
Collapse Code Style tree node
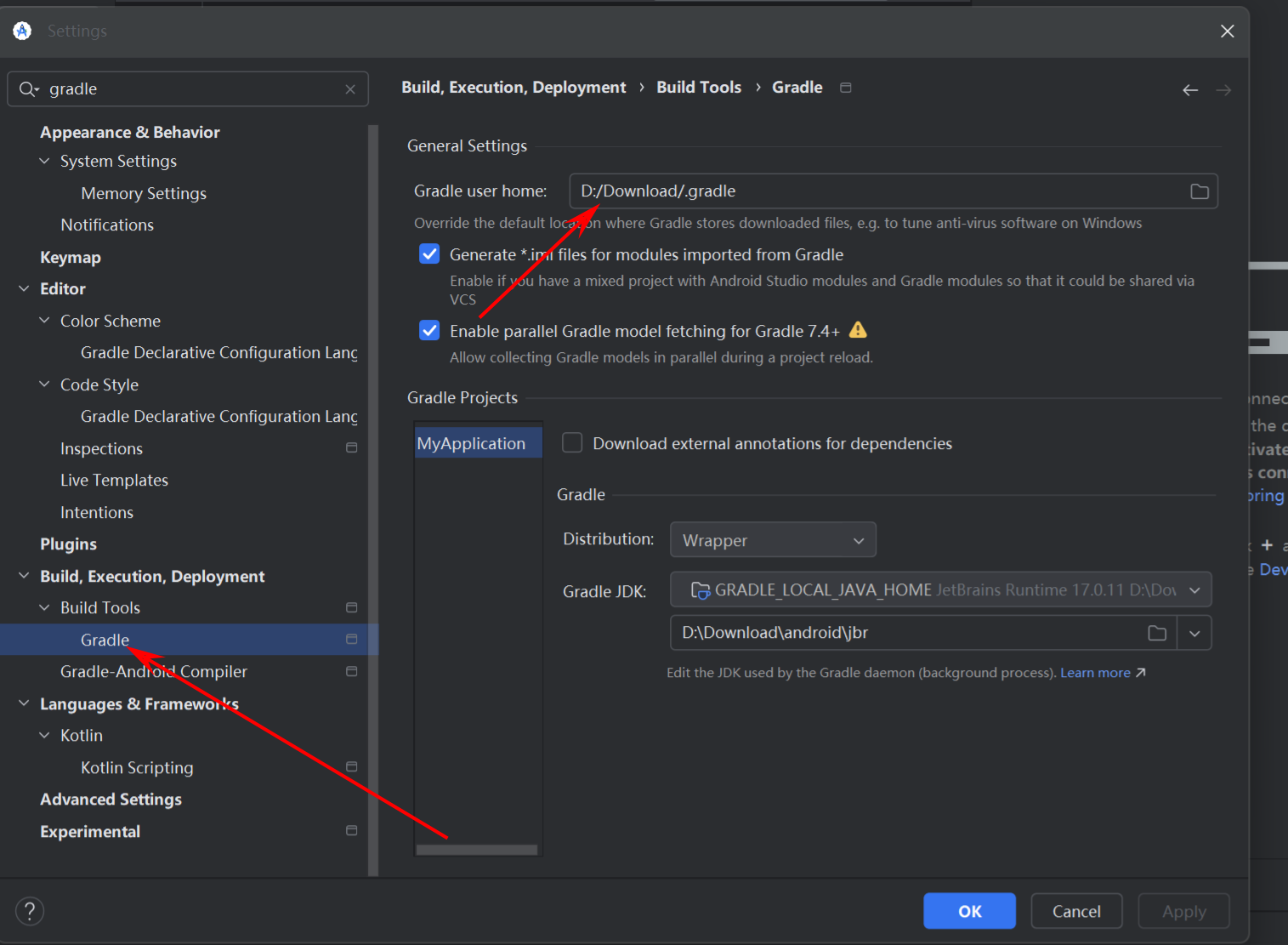(x=44, y=384)
